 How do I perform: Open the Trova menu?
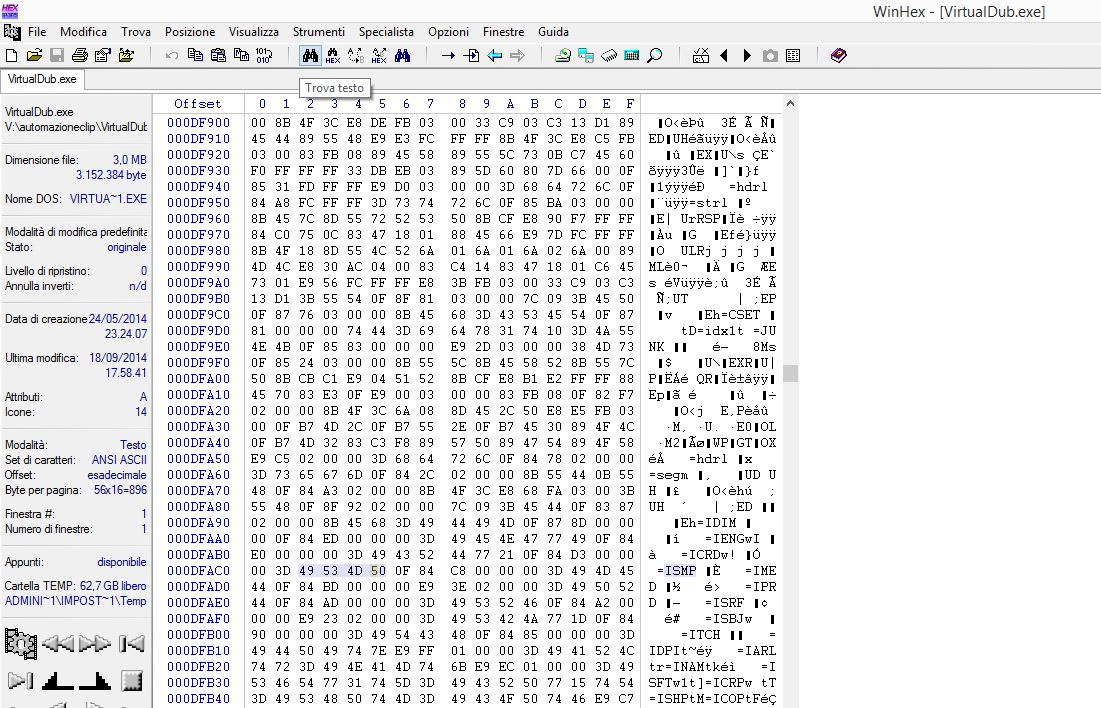pyautogui.click(x=136, y=32)
